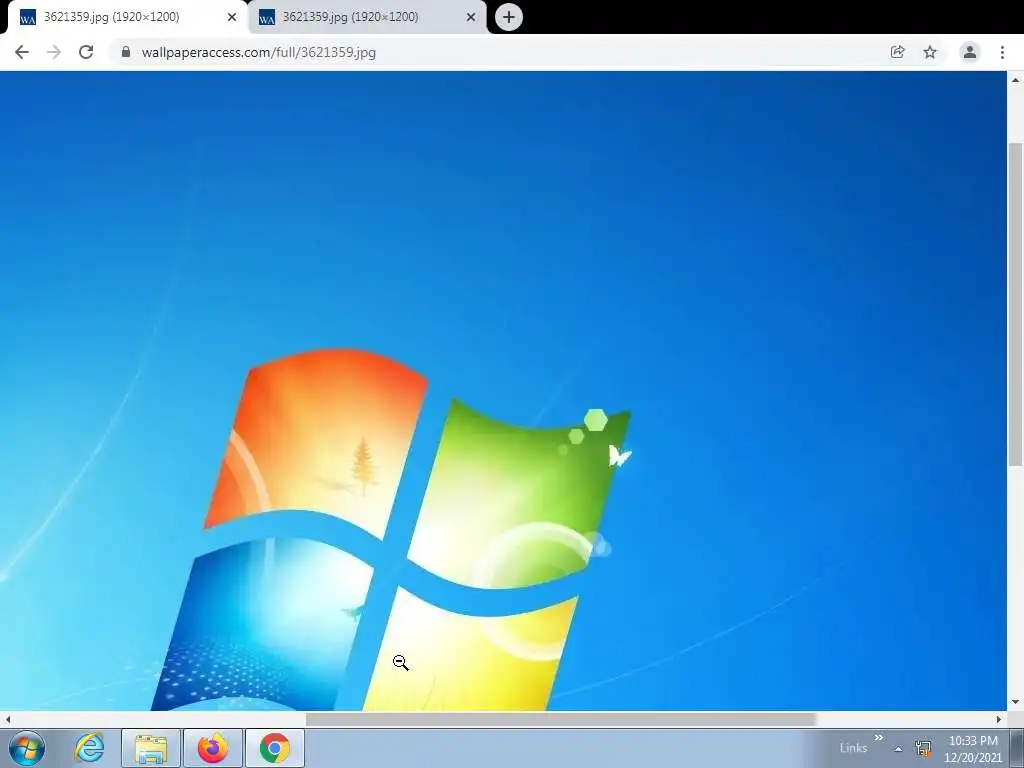Open Chrome's three-dot menu

pyautogui.click(x=1002, y=52)
